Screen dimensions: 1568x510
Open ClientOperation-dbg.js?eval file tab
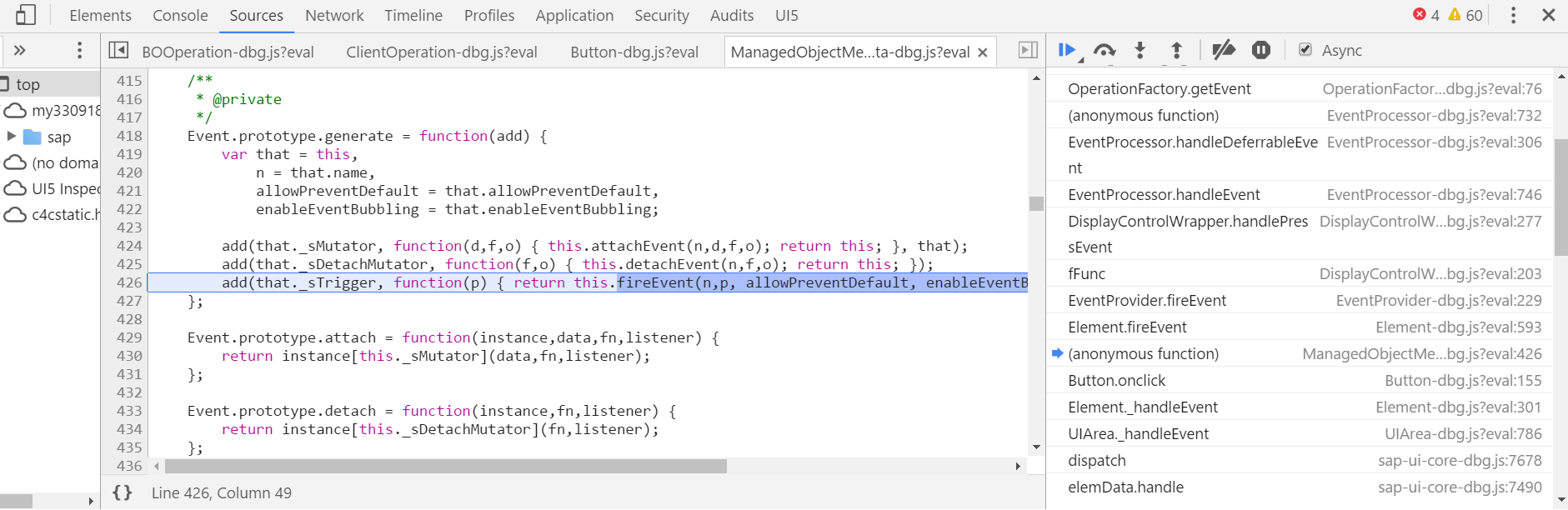[x=442, y=52]
